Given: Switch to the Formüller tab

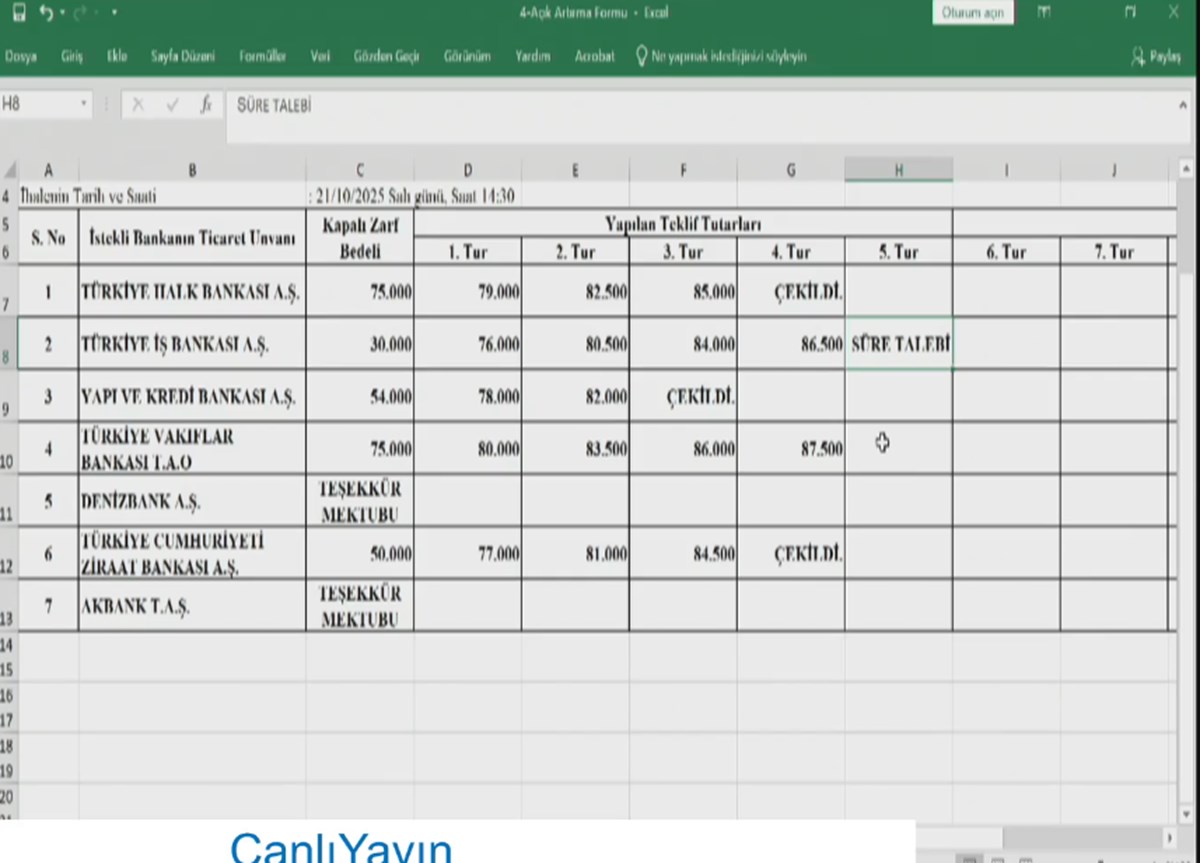Looking at the screenshot, I should [262, 57].
